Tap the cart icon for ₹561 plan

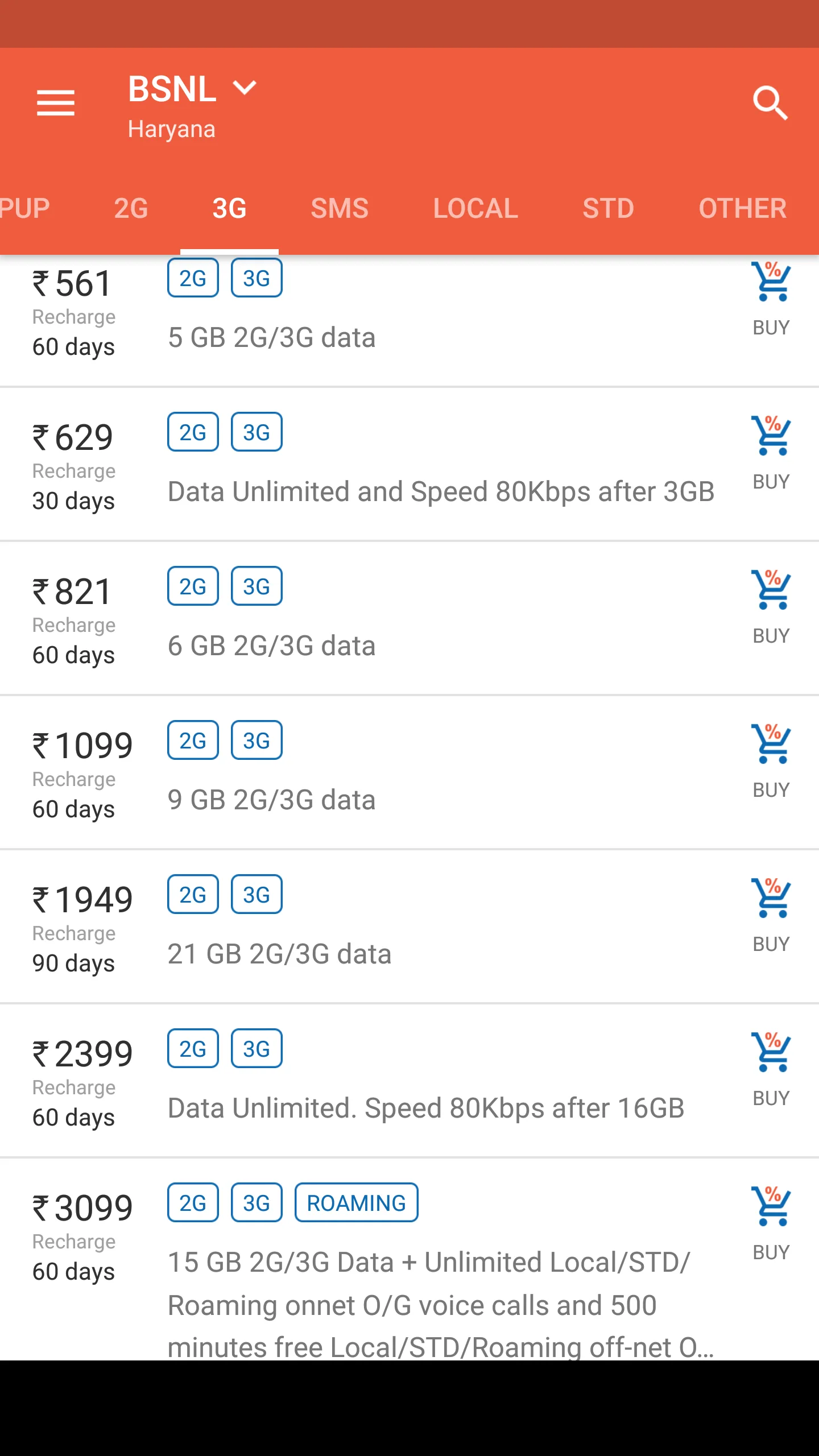(771, 282)
